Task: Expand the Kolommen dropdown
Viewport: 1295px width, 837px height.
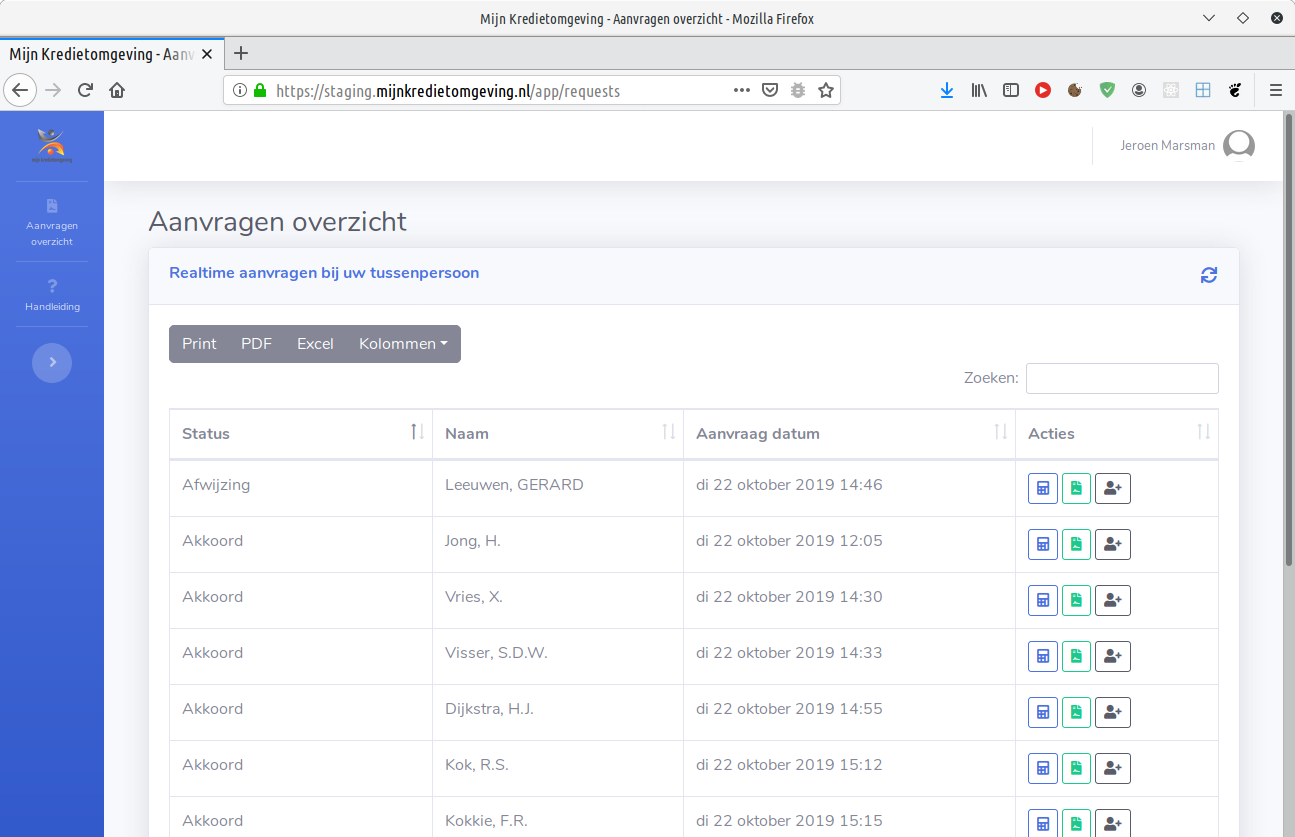Action: click(x=403, y=344)
